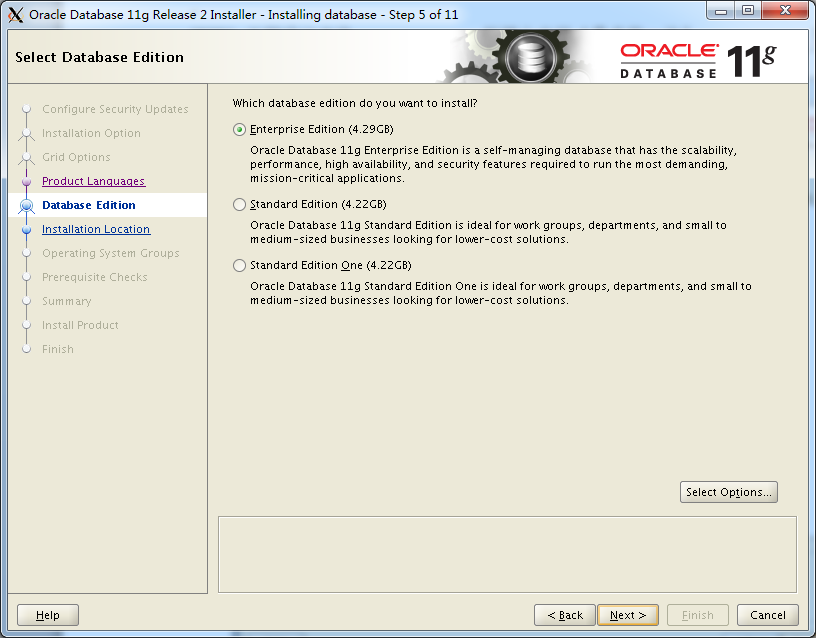
Task: Open the Help button
Action: pyautogui.click(x=48, y=615)
